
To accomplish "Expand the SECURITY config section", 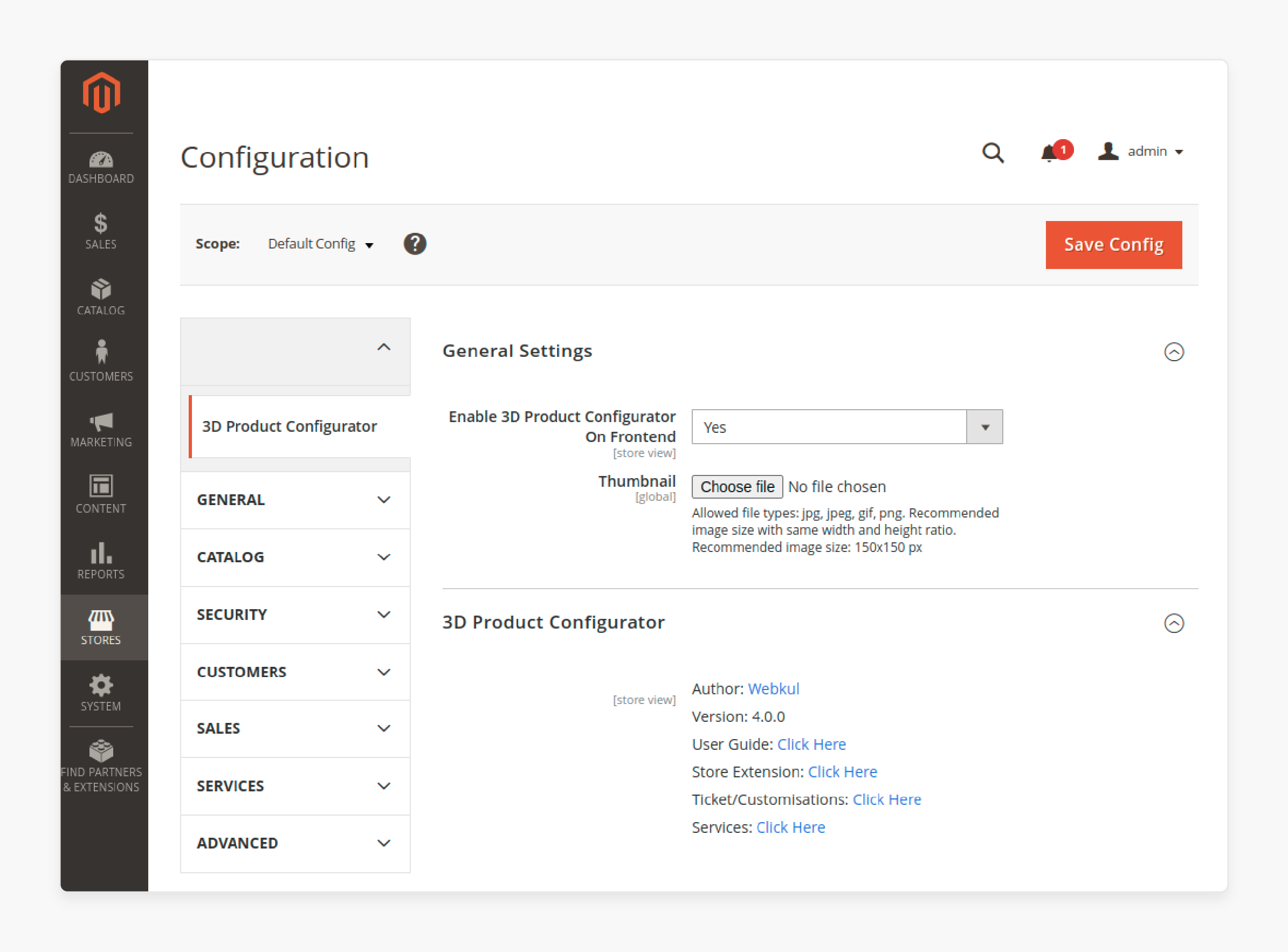I will (x=295, y=615).
